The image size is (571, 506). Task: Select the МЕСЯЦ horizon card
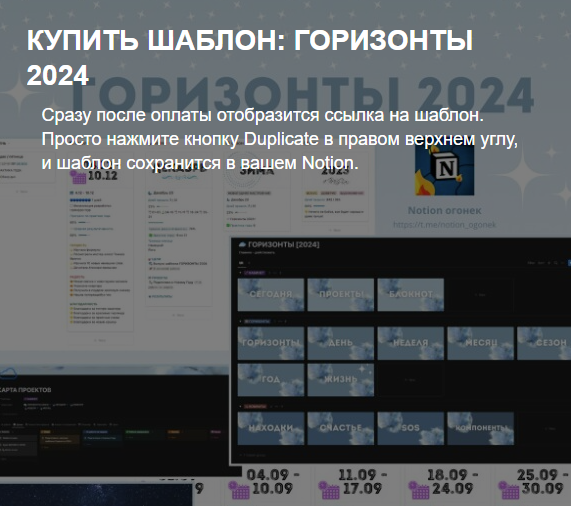(480, 343)
